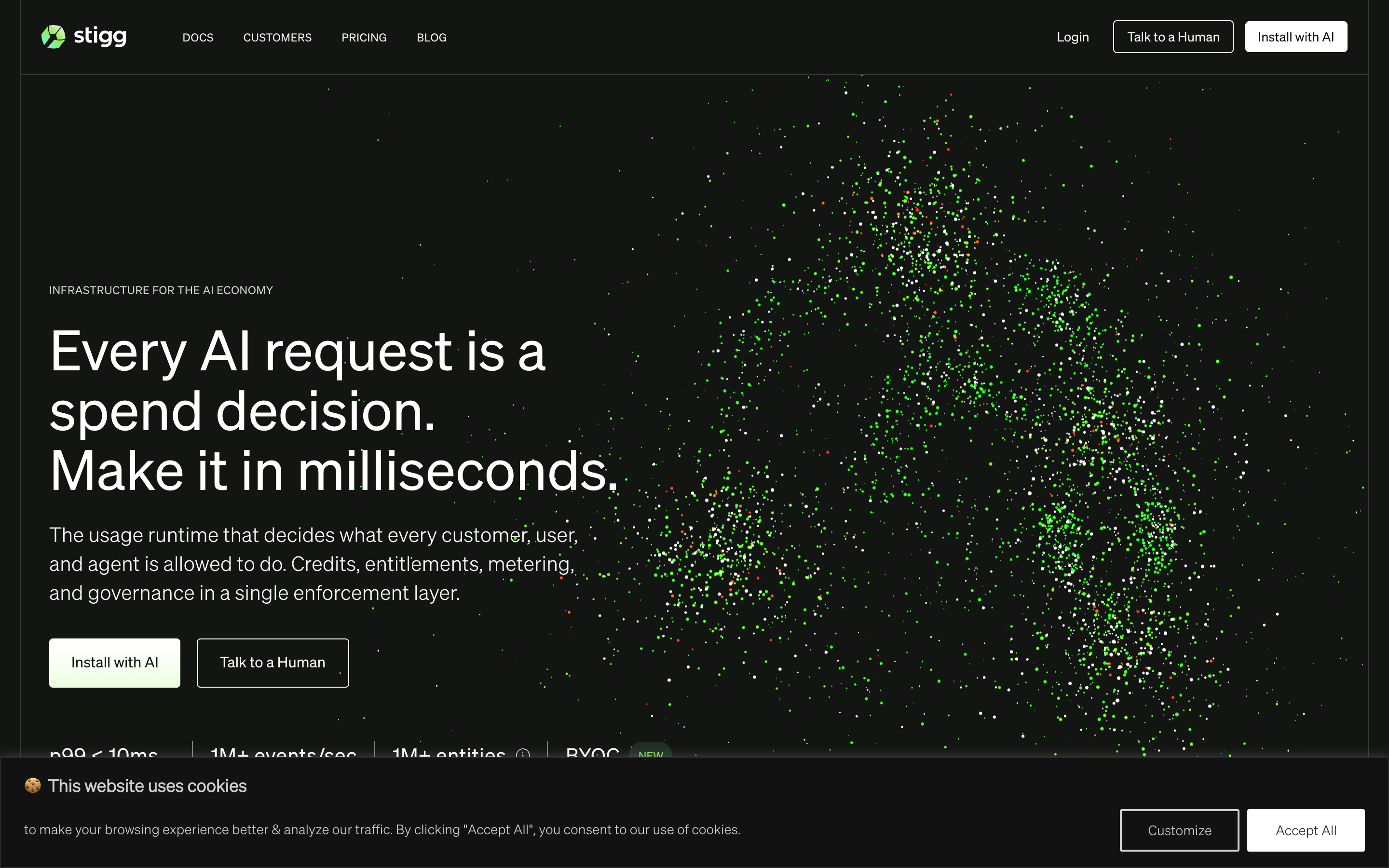Click the usage runtime description paragraph

click(313, 564)
